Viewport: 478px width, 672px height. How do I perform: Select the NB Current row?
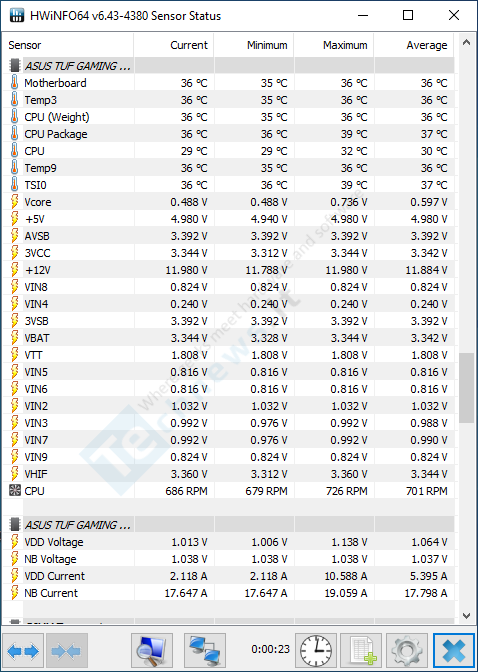click(x=230, y=593)
